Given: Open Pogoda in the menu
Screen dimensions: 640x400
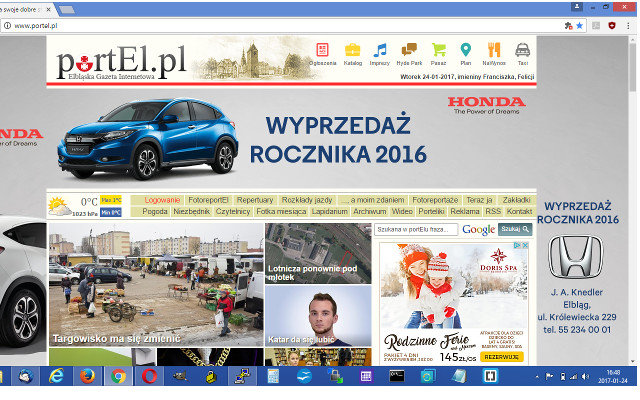Looking at the screenshot, I should 155,211.
